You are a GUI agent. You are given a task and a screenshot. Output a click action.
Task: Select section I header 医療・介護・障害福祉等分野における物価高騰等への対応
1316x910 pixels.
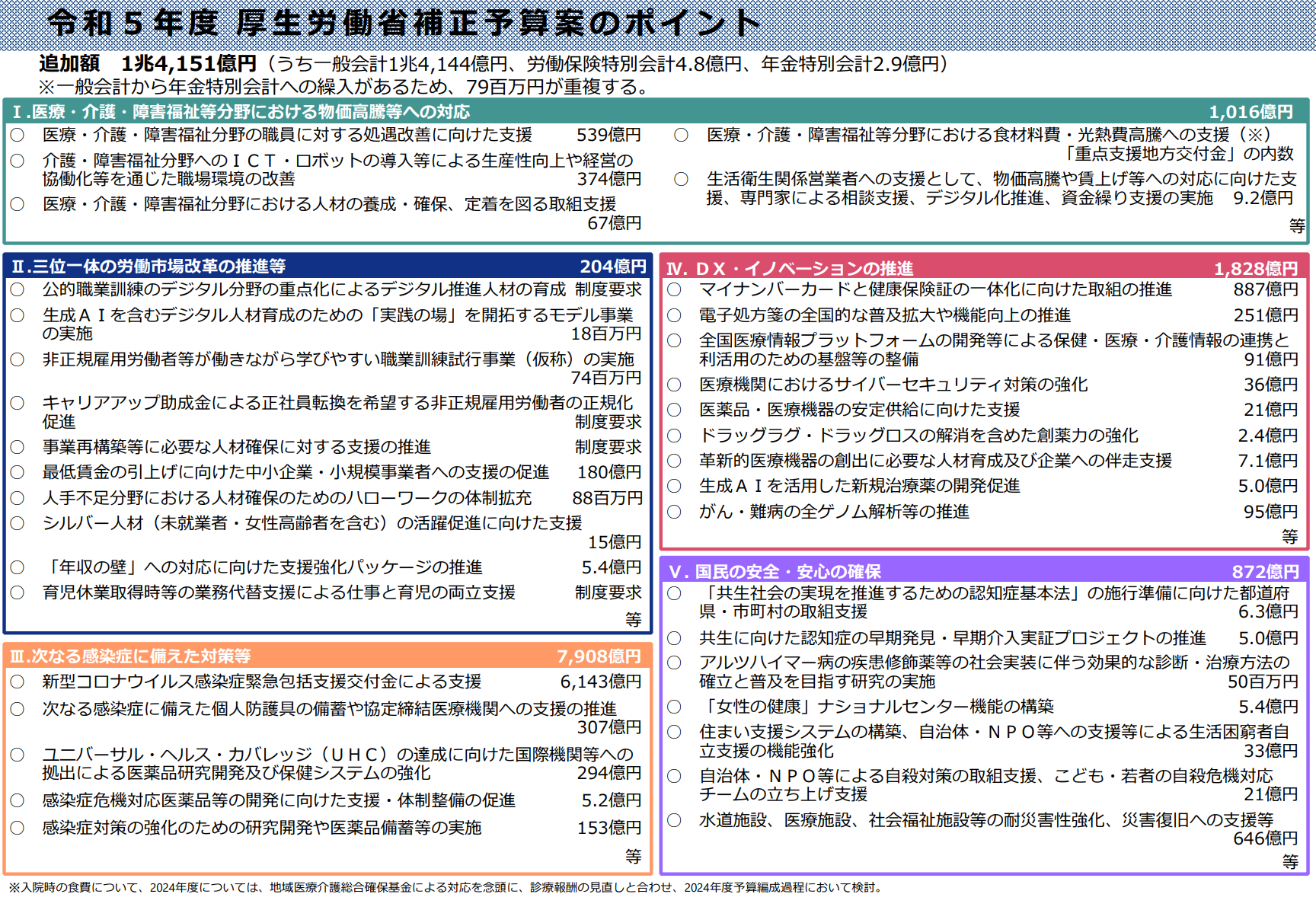tap(241, 112)
